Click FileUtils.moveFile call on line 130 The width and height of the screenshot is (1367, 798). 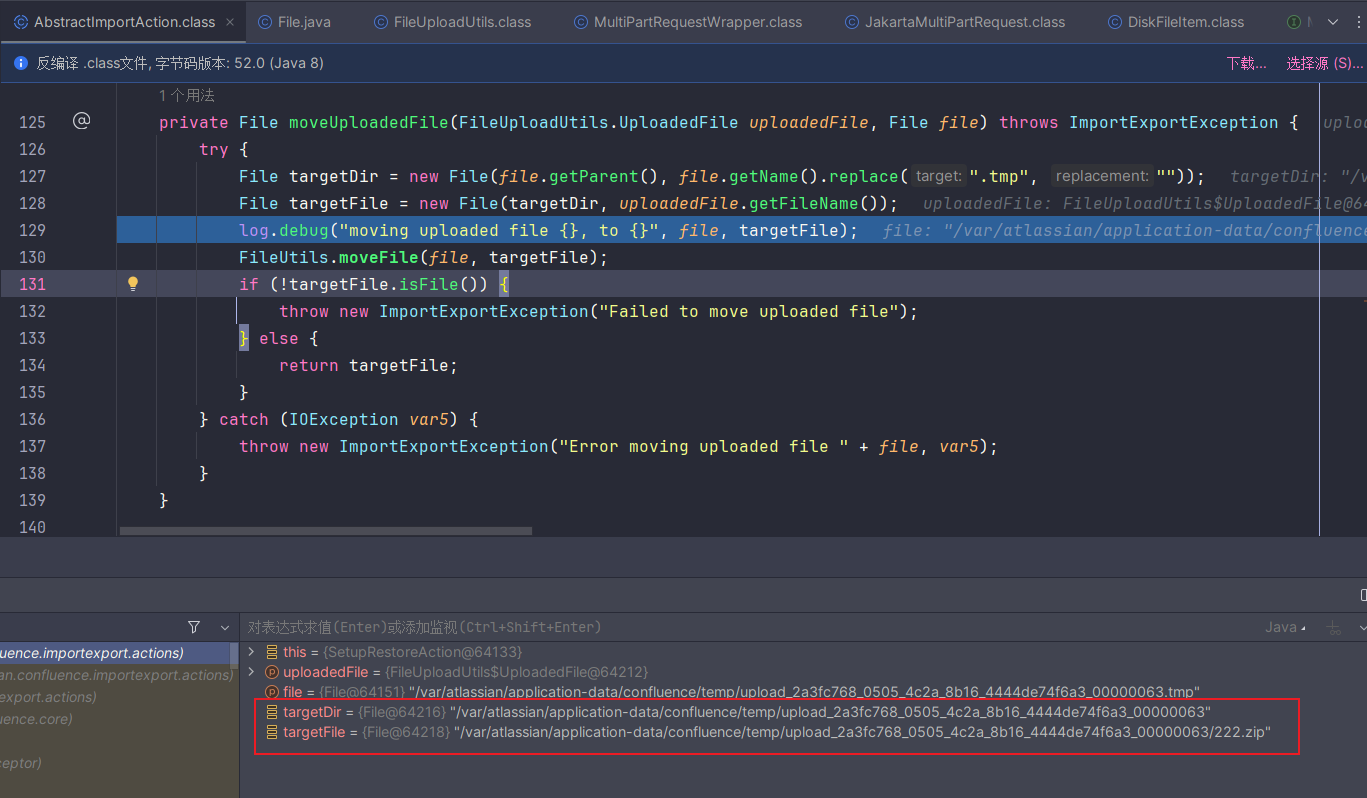click(x=423, y=257)
